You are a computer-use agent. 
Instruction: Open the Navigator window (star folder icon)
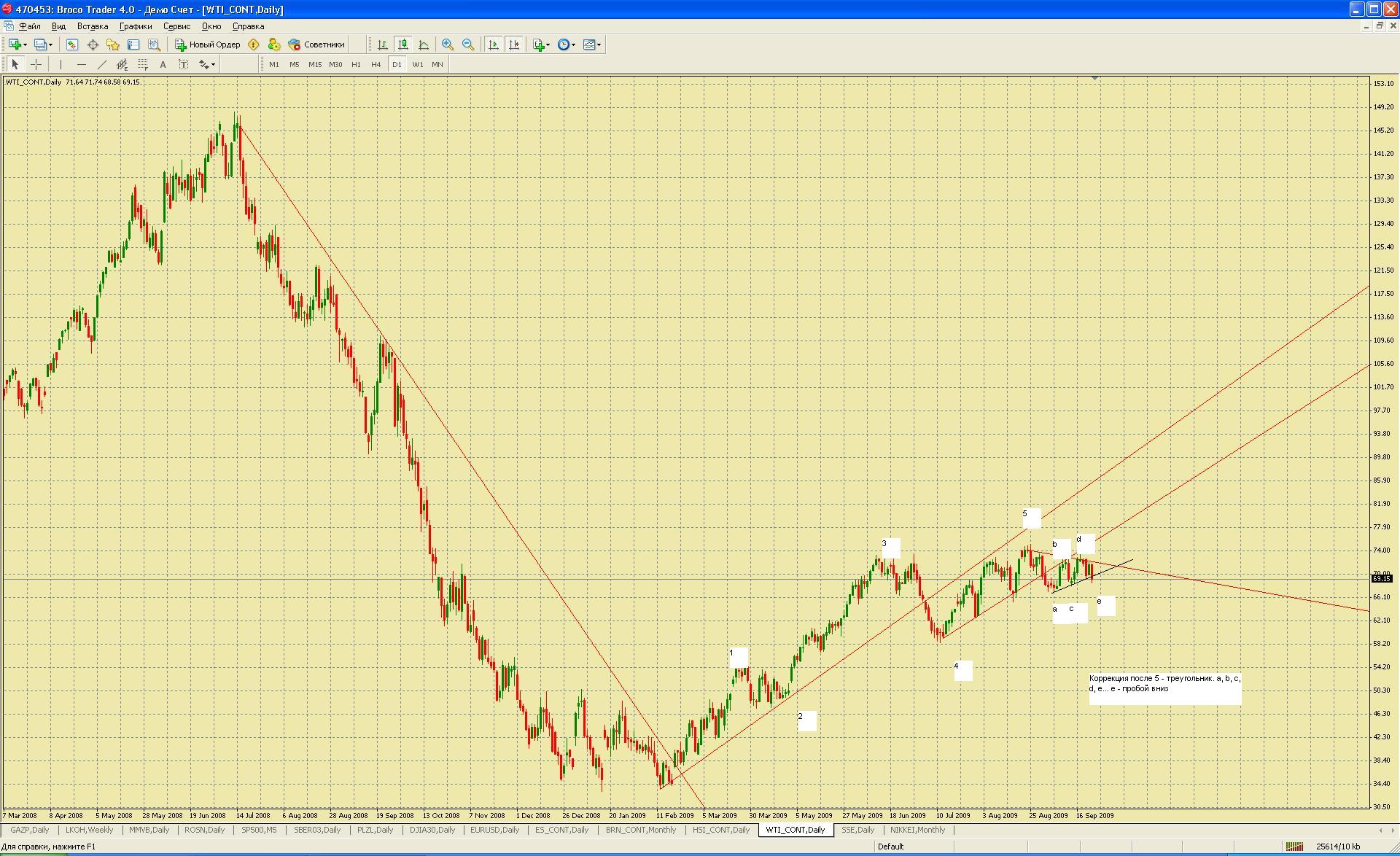click(113, 44)
